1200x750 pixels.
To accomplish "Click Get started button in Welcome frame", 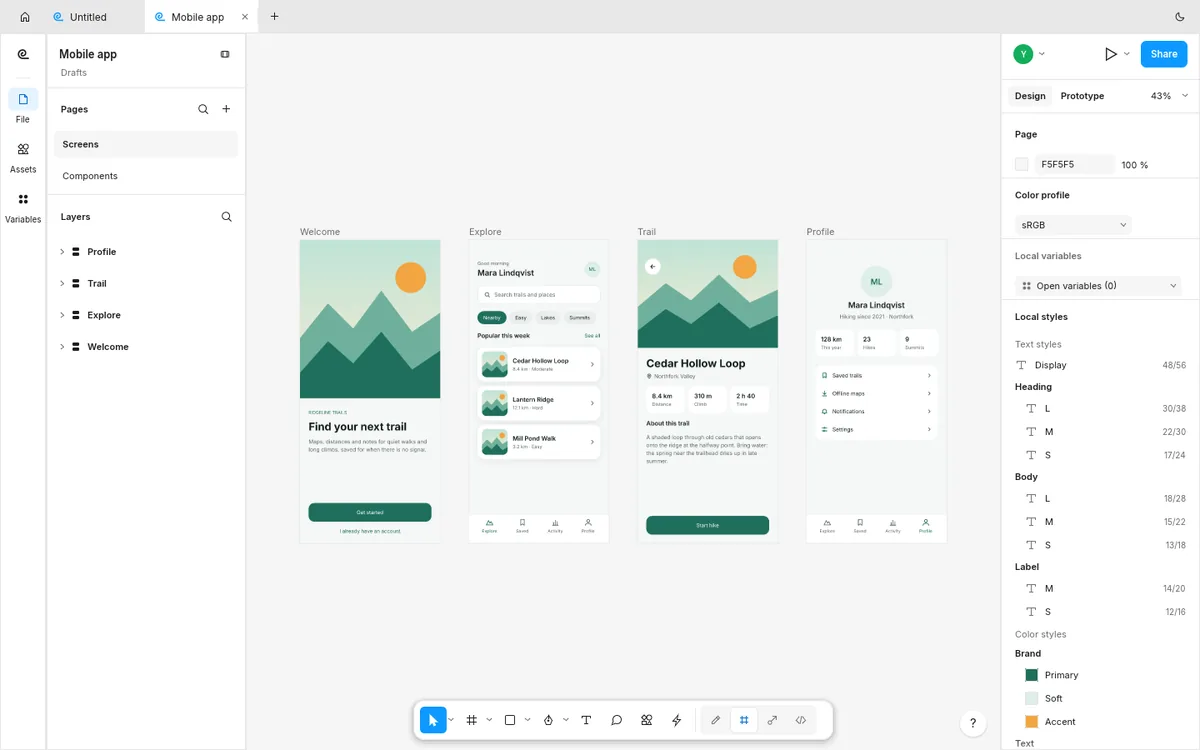I will click(x=370, y=512).
